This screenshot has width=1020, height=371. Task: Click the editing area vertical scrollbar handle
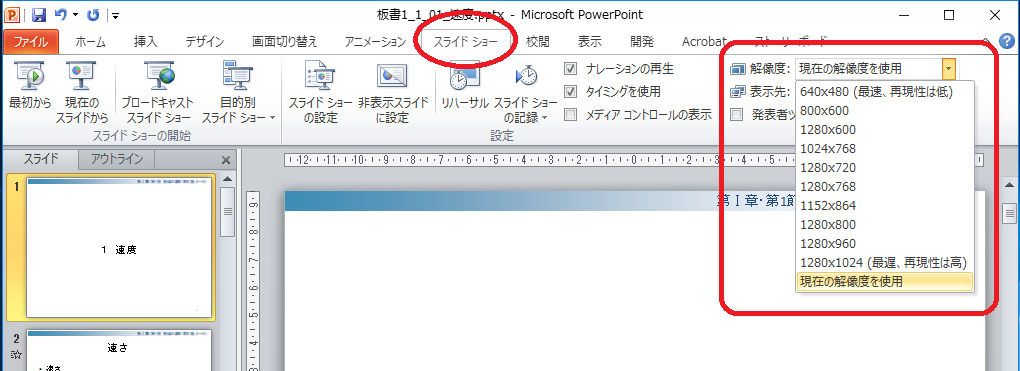tap(1010, 213)
